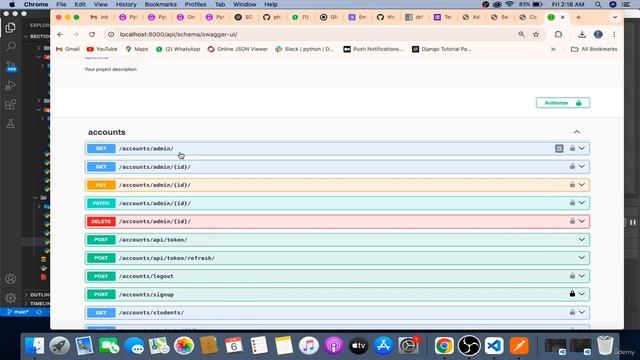Open VS Code Source Control icon
This screenshot has width=640, height=360.
click(11, 66)
